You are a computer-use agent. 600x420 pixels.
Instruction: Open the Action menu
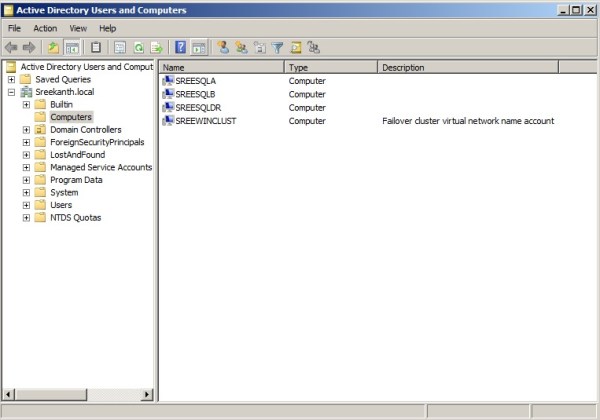(45, 28)
